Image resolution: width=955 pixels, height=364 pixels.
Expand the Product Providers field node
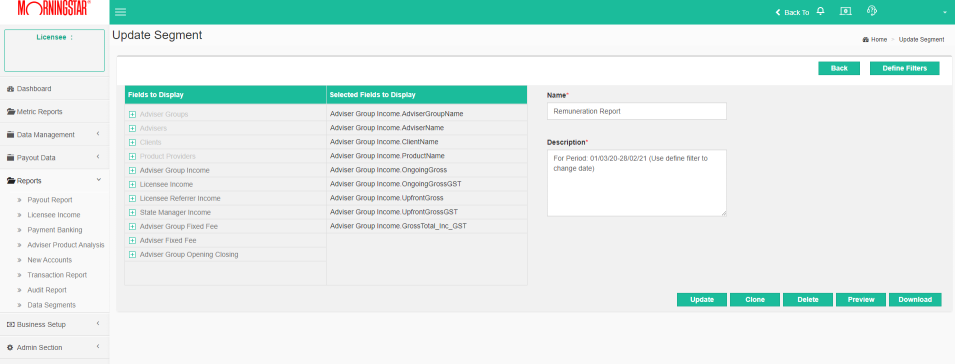[x=132, y=156]
